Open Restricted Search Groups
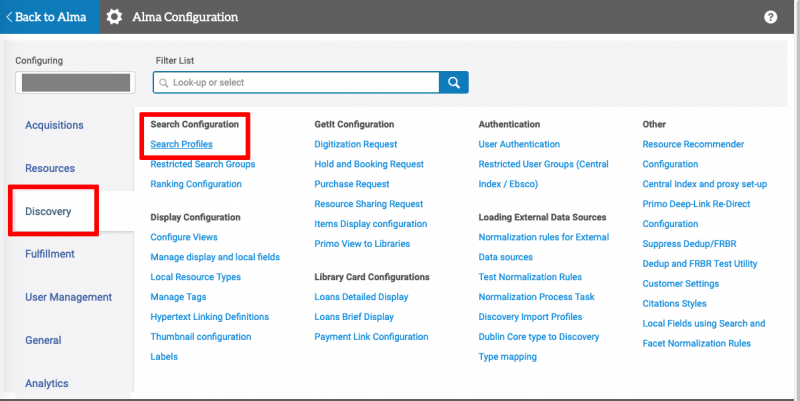800x401 pixels. click(203, 164)
